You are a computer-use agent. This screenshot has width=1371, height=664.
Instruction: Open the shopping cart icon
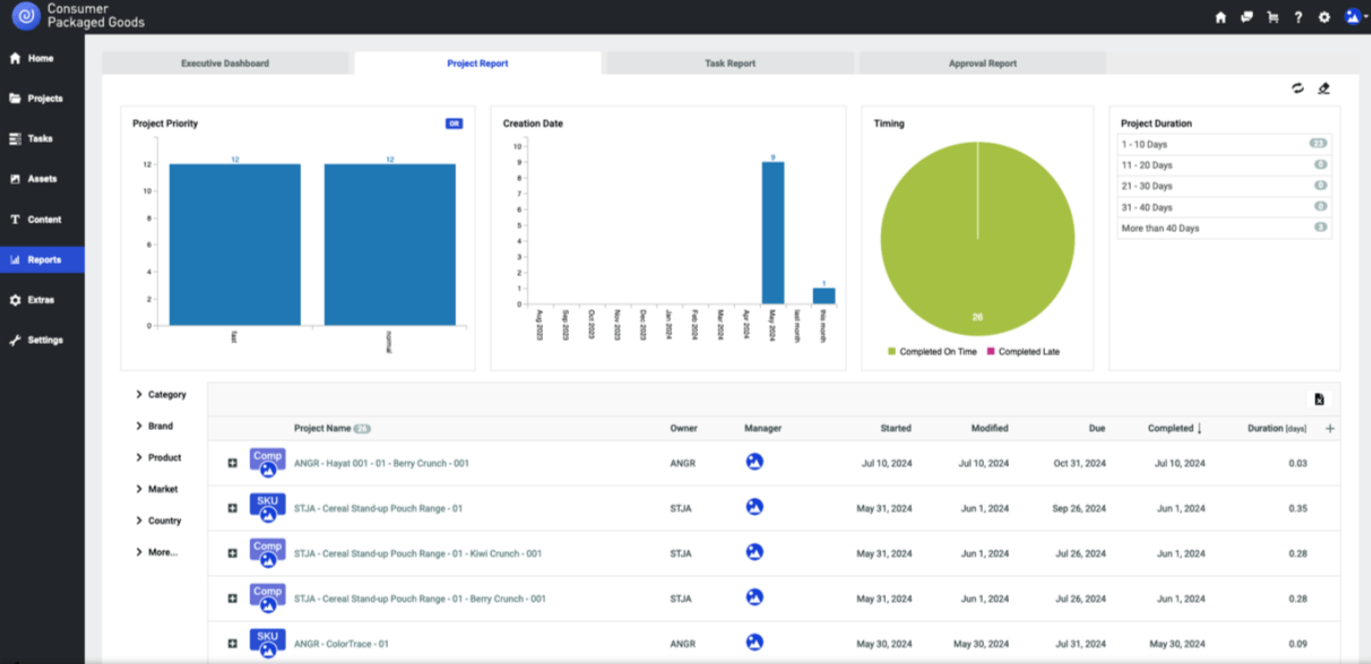pos(1272,17)
